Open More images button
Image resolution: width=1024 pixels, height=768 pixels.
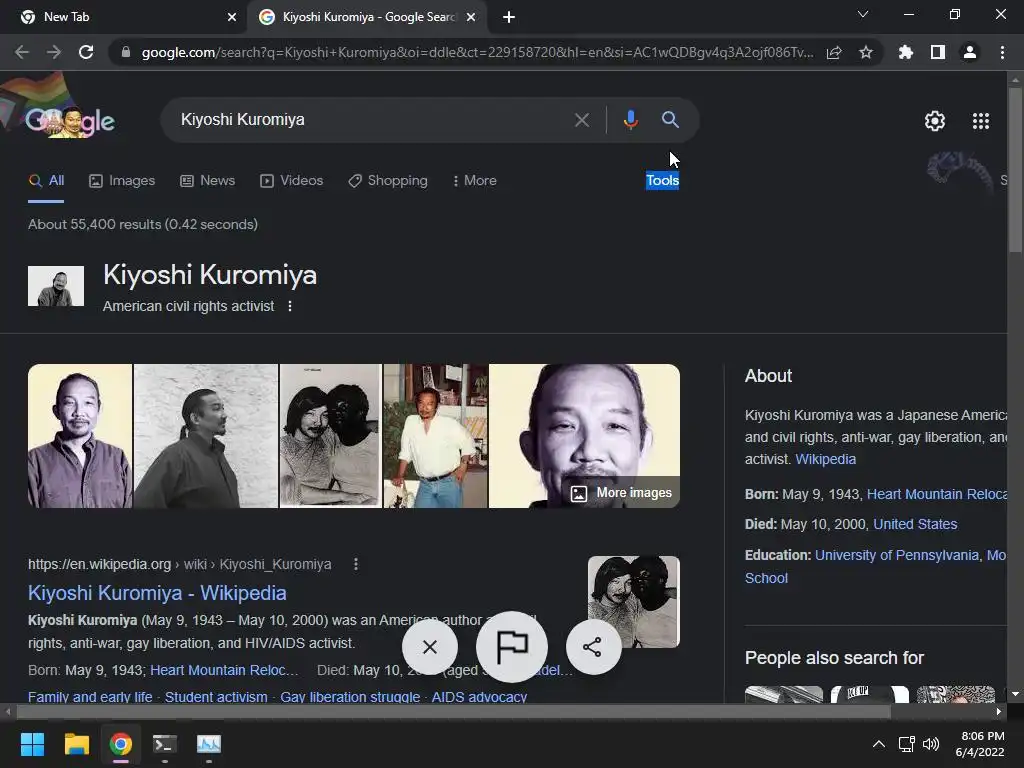point(621,493)
